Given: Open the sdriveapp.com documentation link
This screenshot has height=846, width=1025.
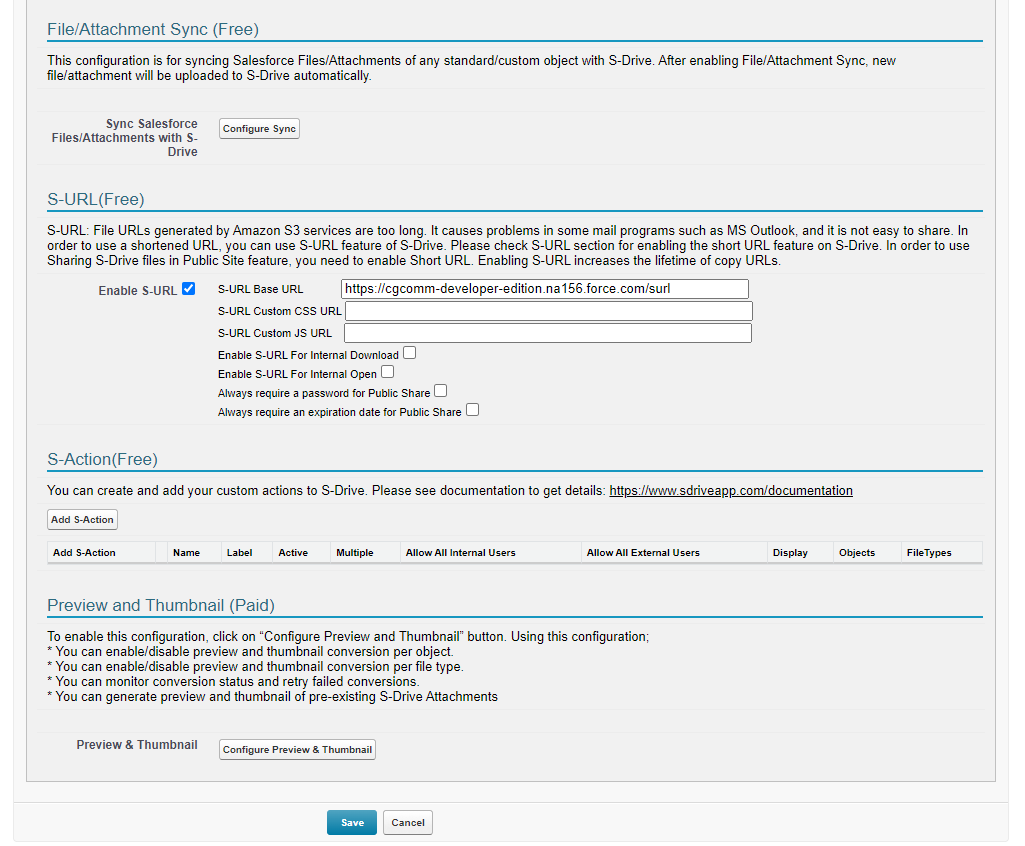Looking at the screenshot, I should tap(730, 491).
